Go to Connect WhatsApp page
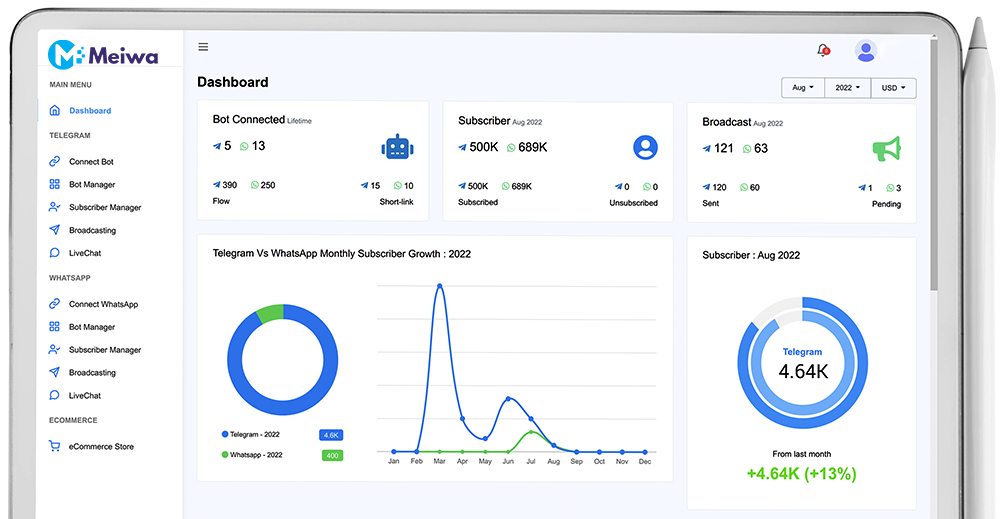 pyautogui.click(x=103, y=304)
